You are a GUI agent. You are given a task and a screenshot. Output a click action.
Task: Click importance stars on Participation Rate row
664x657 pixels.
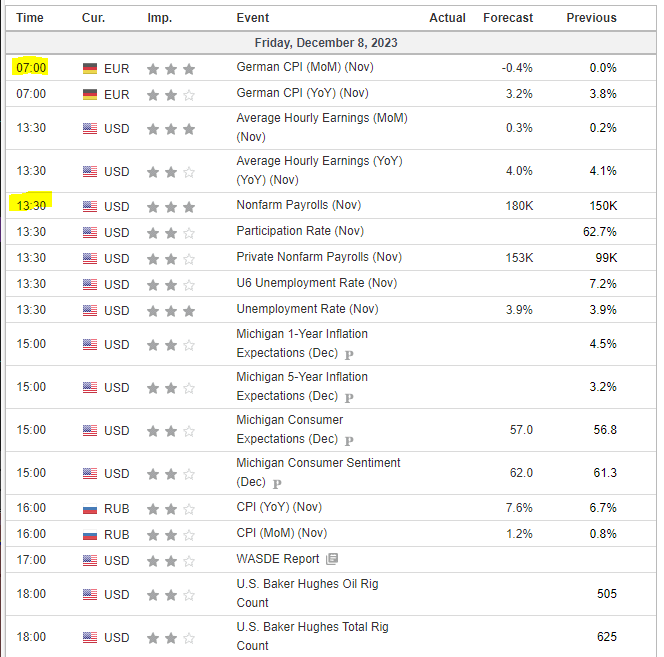(170, 232)
